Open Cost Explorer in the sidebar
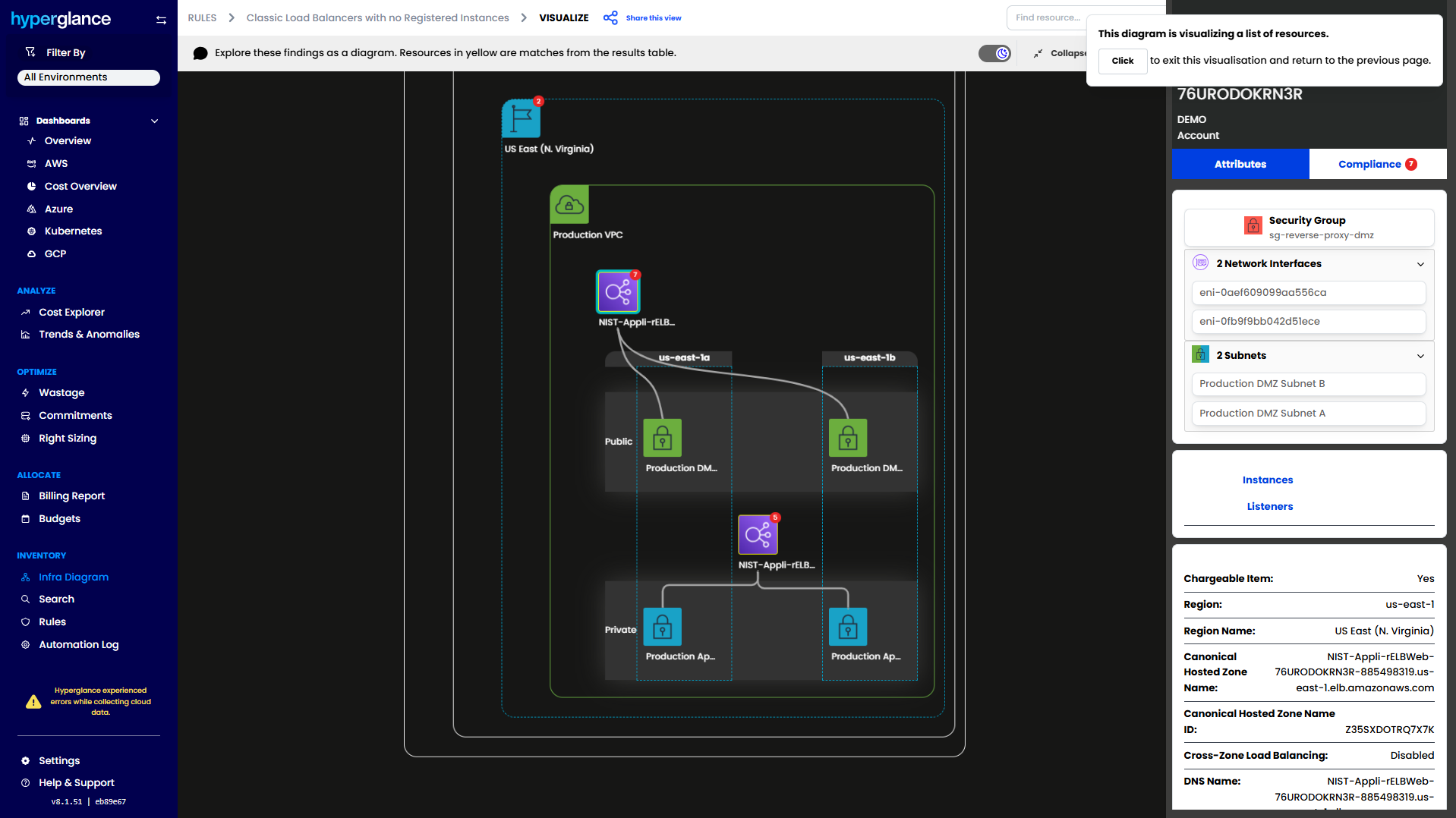 point(71,313)
